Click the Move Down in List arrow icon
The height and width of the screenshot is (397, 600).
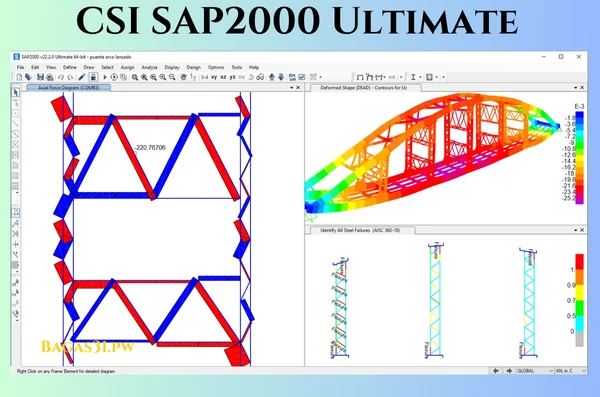coord(281,77)
